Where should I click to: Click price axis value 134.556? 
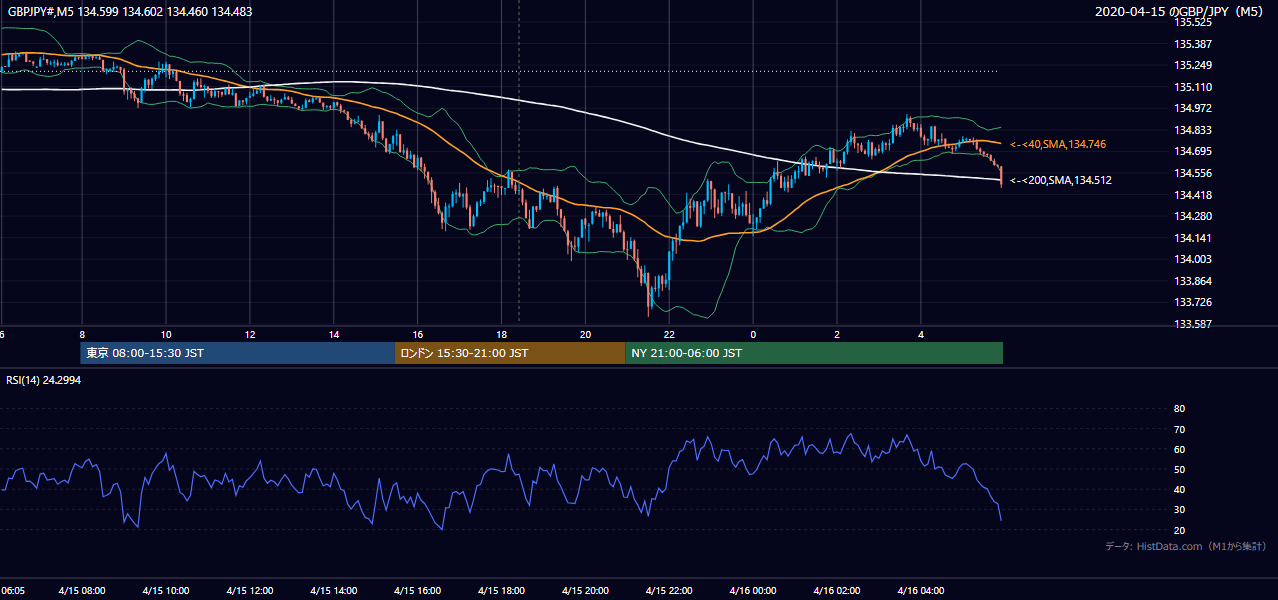pos(1192,173)
